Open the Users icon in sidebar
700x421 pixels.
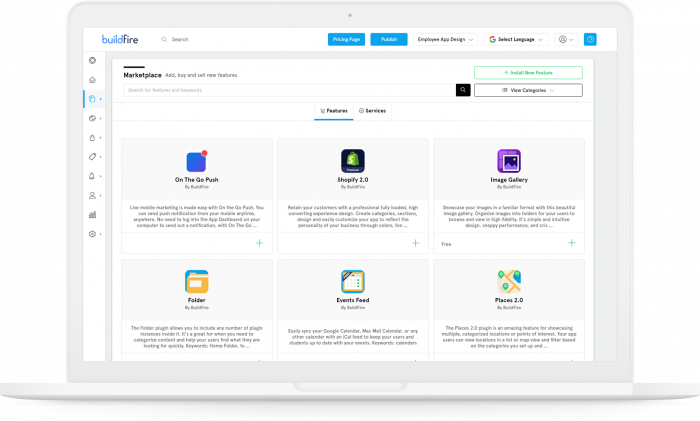pyautogui.click(x=92, y=196)
